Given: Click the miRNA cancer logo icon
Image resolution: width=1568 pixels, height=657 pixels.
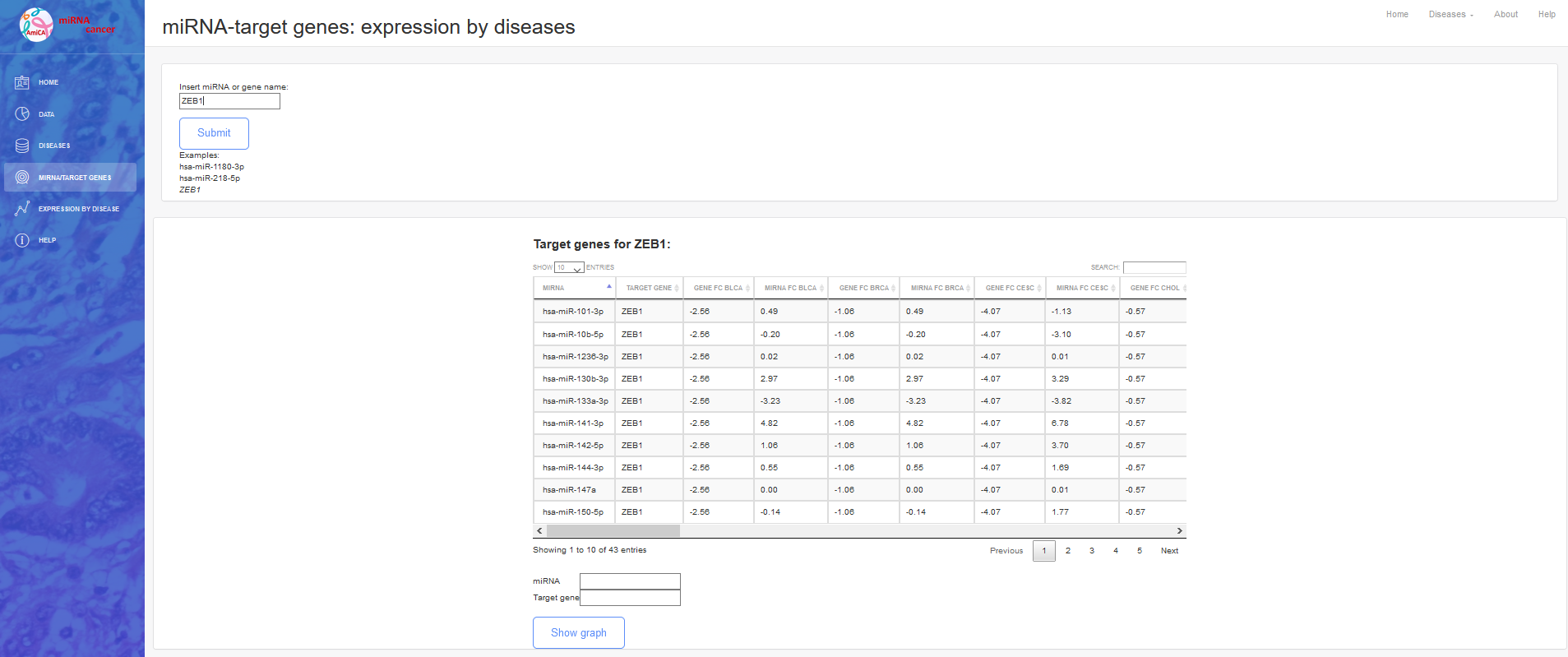Looking at the screenshot, I should point(36,25).
